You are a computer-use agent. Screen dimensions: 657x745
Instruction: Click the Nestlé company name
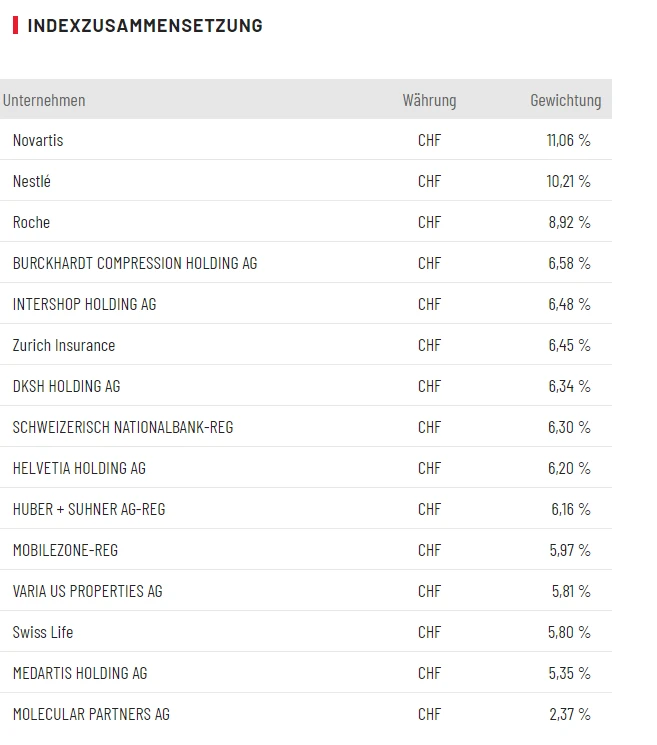32,182
